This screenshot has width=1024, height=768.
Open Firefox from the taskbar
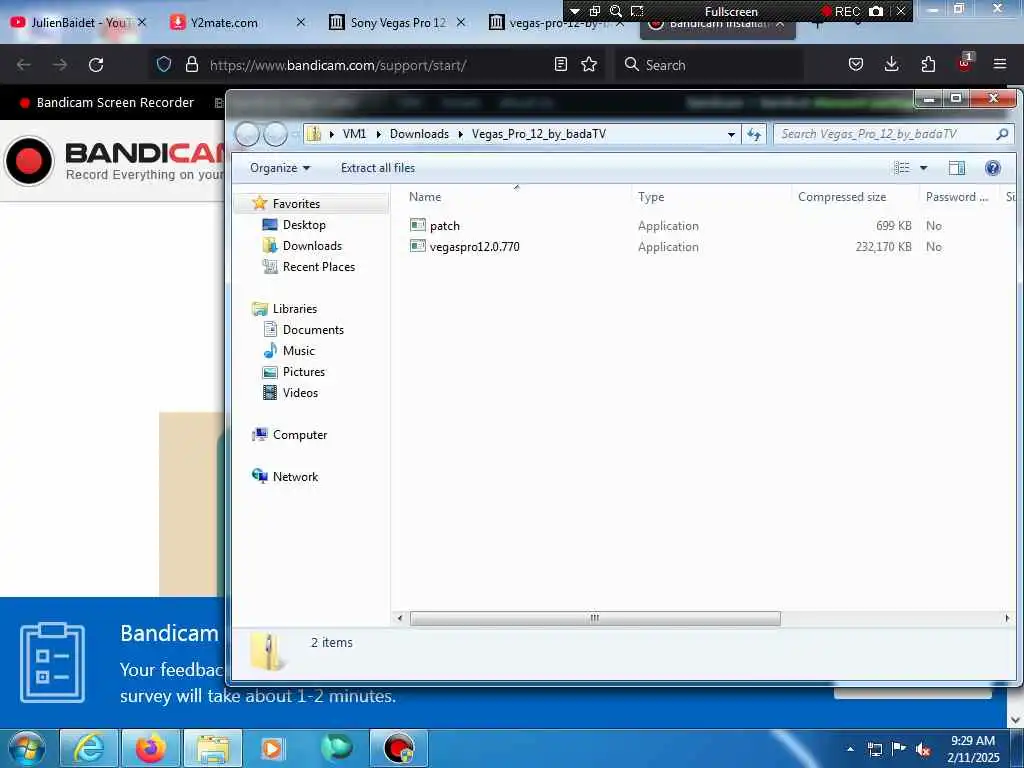click(150, 748)
